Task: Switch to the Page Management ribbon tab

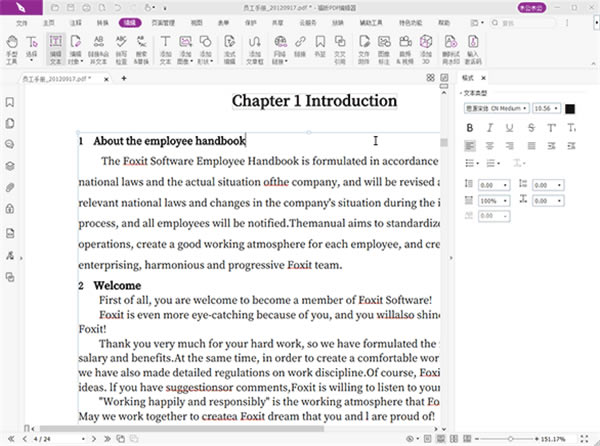Action: (163, 23)
